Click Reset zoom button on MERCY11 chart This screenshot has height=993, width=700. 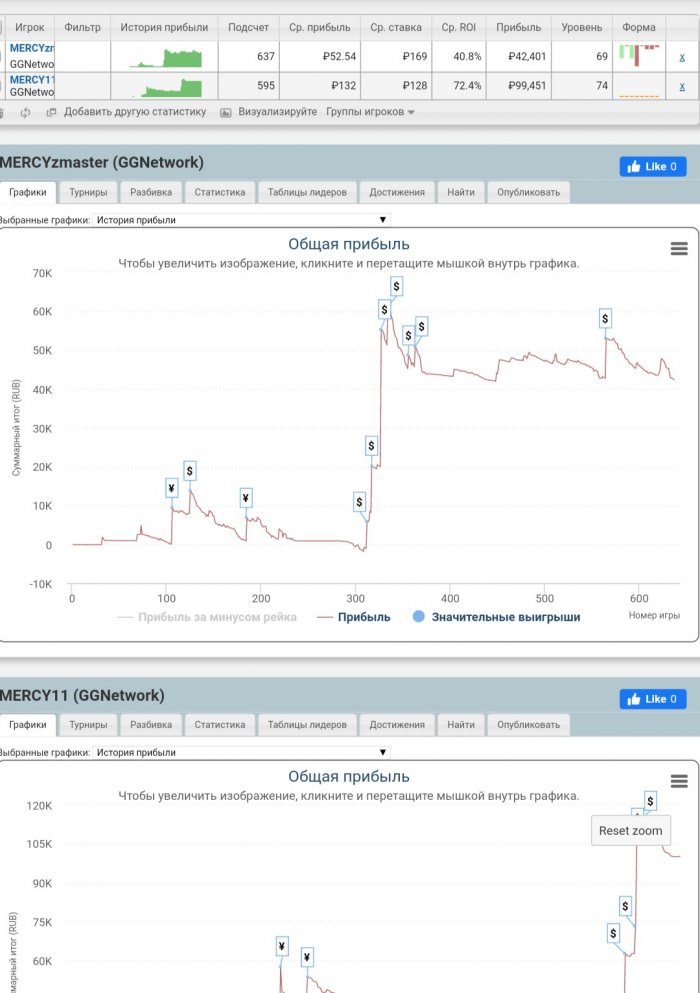(x=630, y=830)
